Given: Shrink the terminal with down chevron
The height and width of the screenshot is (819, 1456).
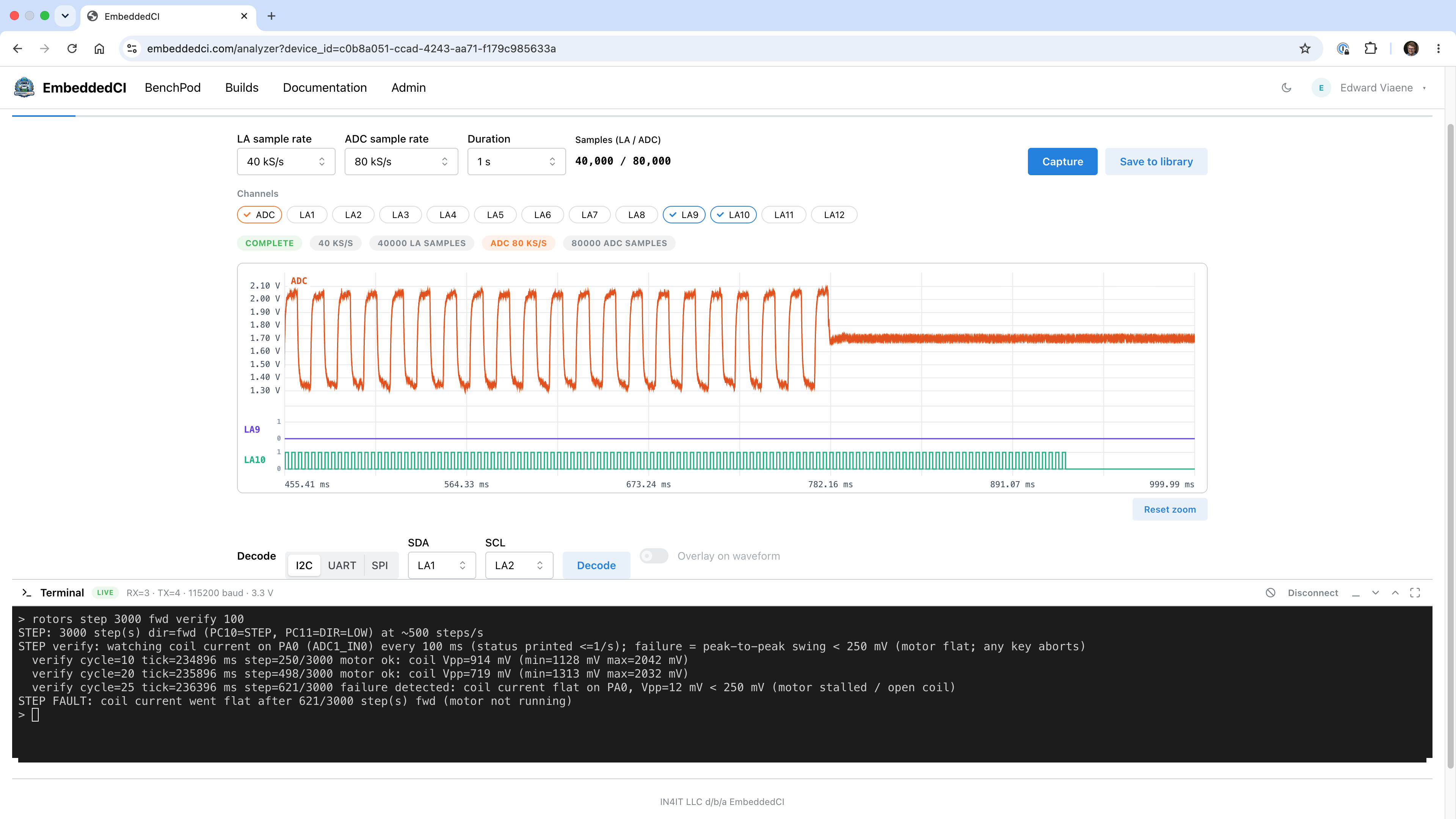Looking at the screenshot, I should pos(1376,592).
